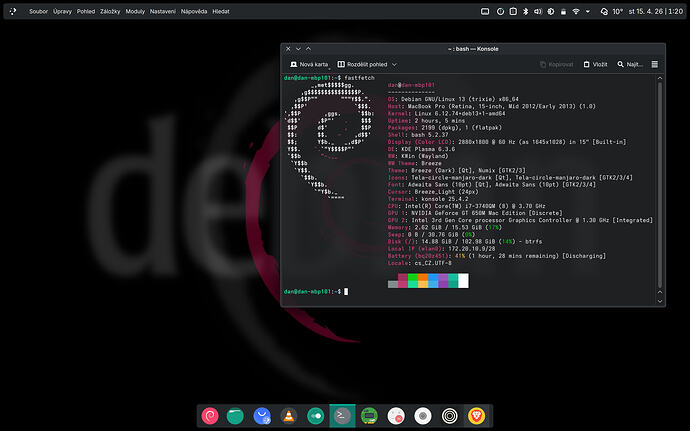Click the 'fastfetch' command text
690x431 pixels.
coord(360,78)
